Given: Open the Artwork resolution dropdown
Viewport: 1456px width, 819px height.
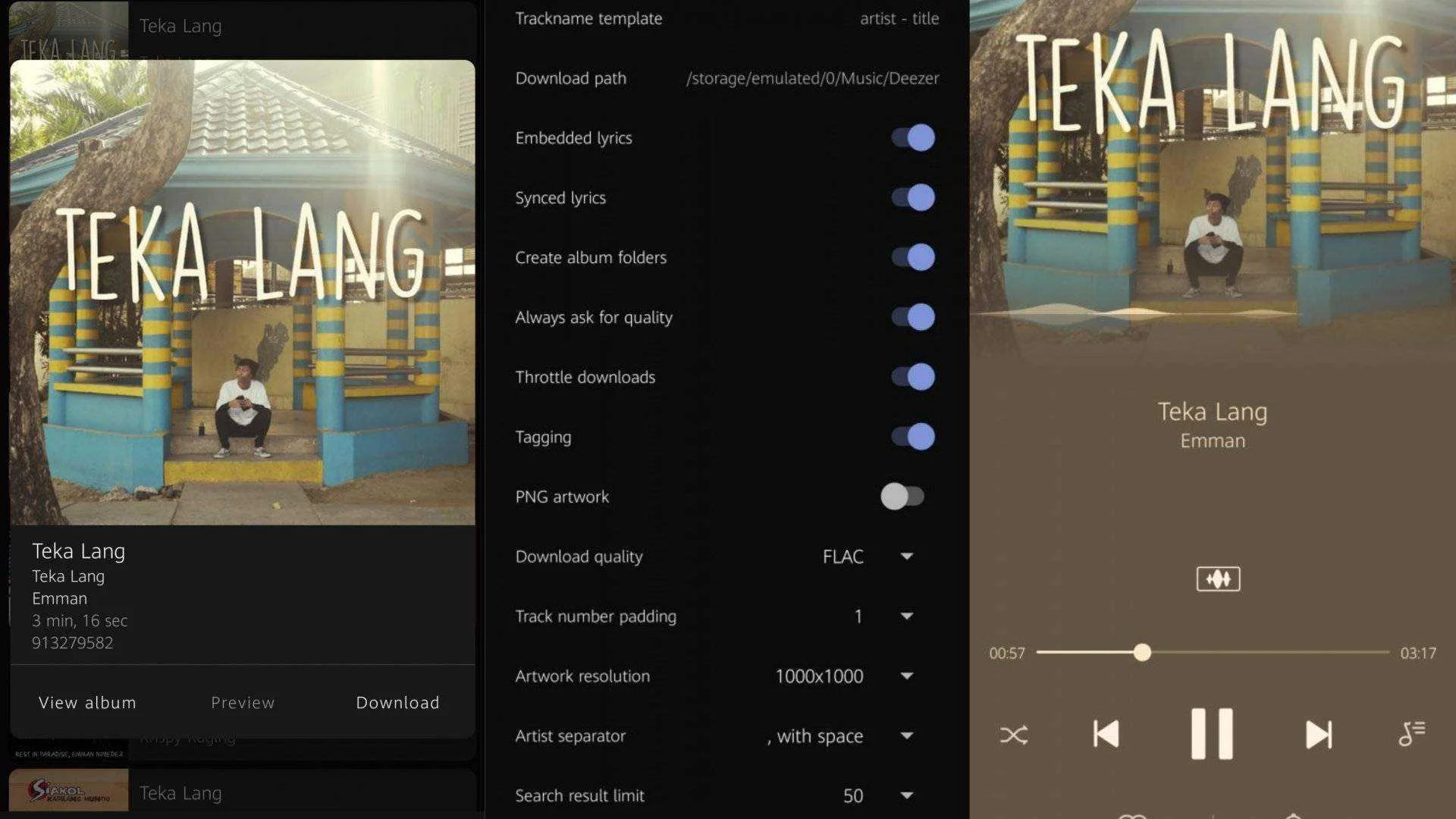Looking at the screenshot, I should (843, 676).
